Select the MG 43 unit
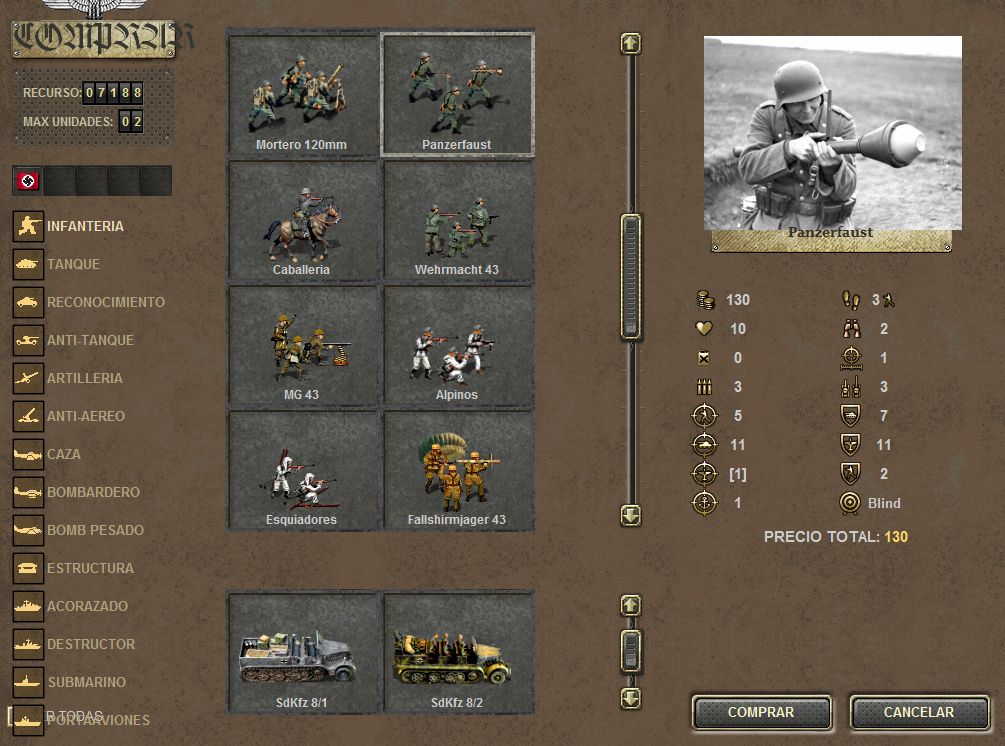Screen dimensions: 1005x746 click(x=302, y=345)
